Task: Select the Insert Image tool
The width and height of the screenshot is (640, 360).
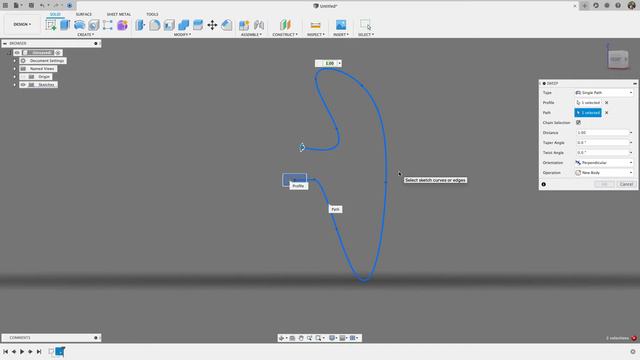Action: (x=341, y=25)
